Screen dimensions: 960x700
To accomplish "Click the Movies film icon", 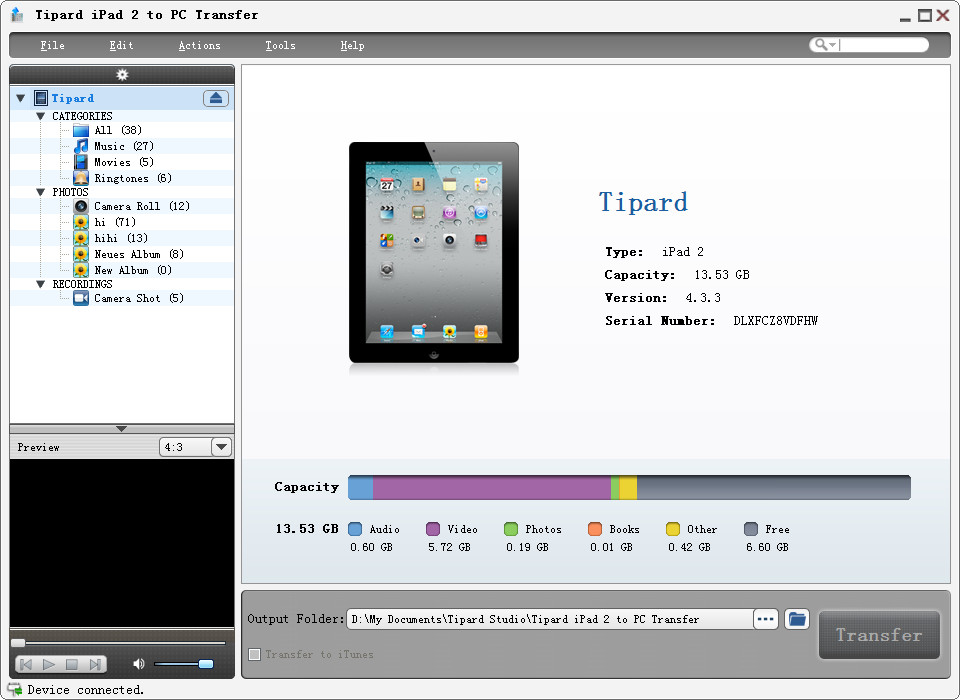I will (81, 162).
